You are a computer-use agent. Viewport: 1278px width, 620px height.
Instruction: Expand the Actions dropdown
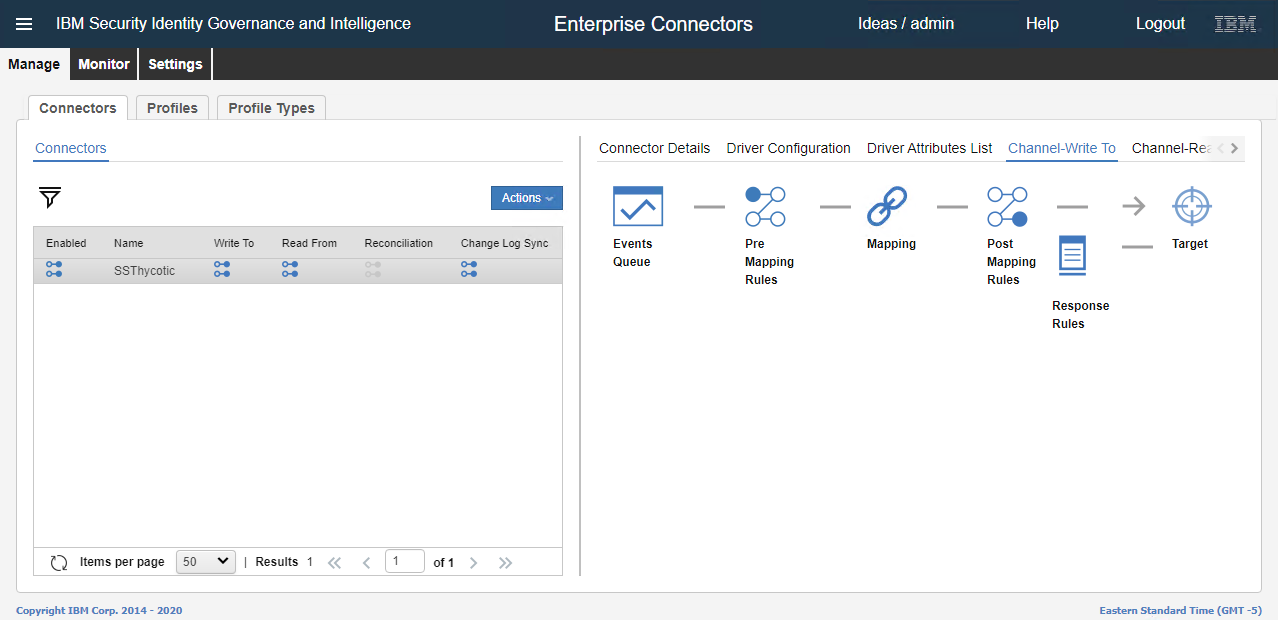point(526,198)
